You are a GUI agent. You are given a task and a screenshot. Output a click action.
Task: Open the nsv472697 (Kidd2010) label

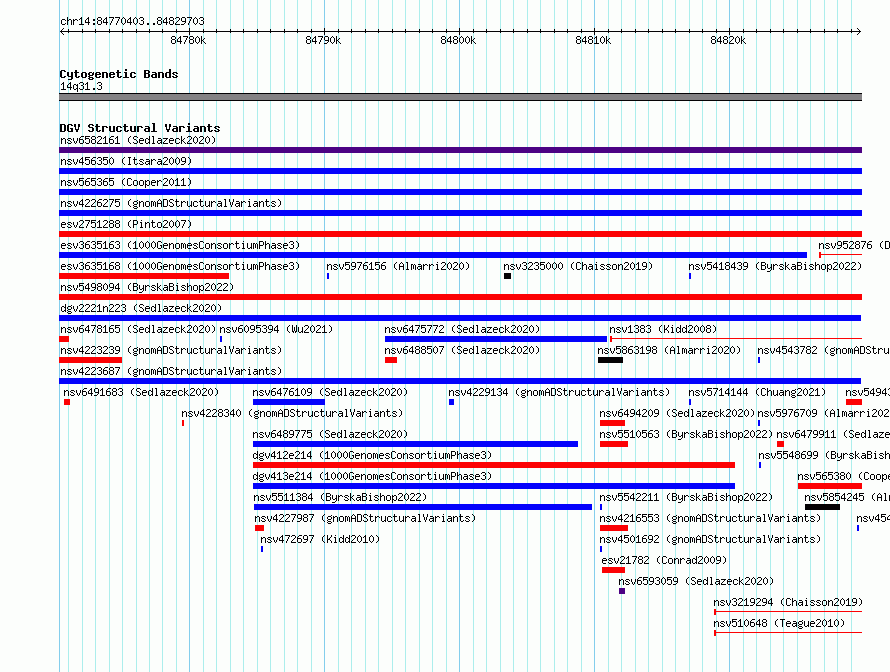click(320, 539)
